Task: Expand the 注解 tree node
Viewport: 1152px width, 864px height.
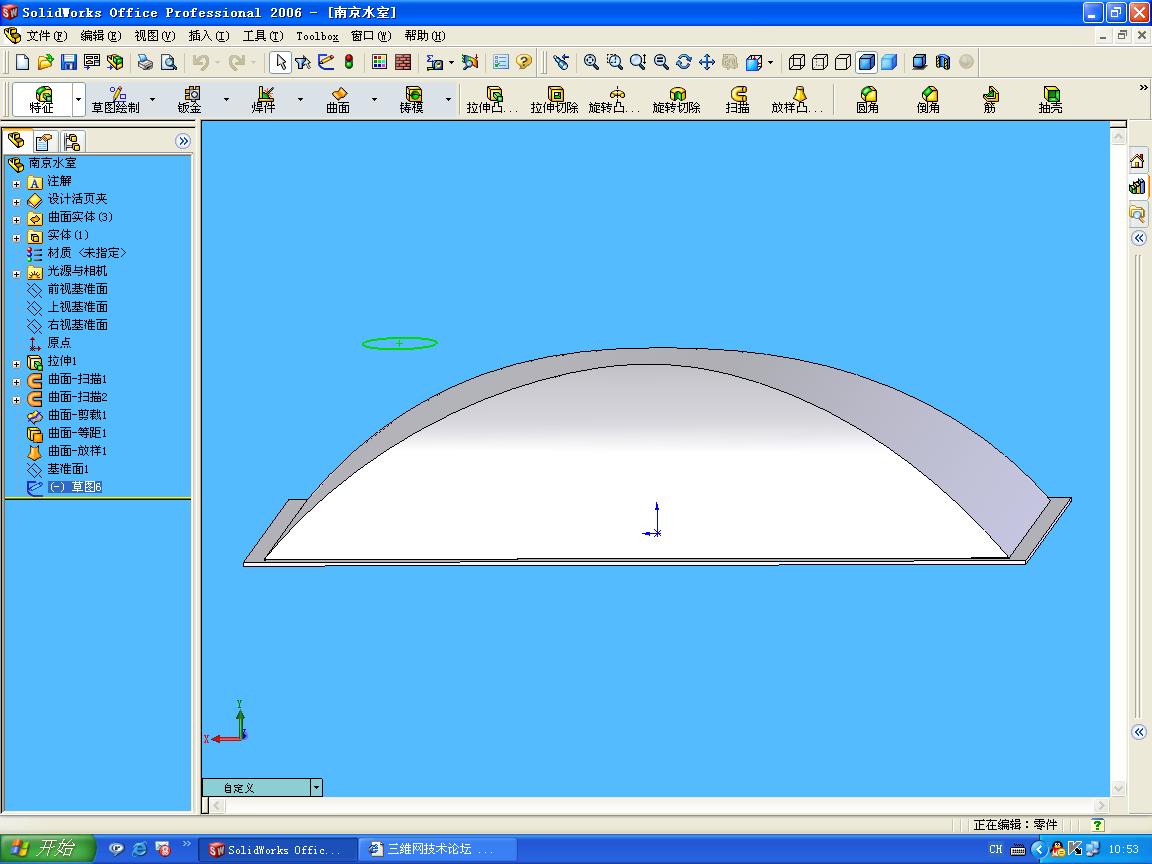Action: pyautogui.click(x=16, y=184)
